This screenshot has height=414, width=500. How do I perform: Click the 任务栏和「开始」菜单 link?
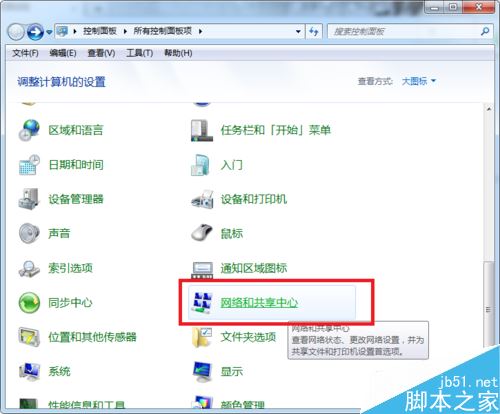tap(275, 130)
